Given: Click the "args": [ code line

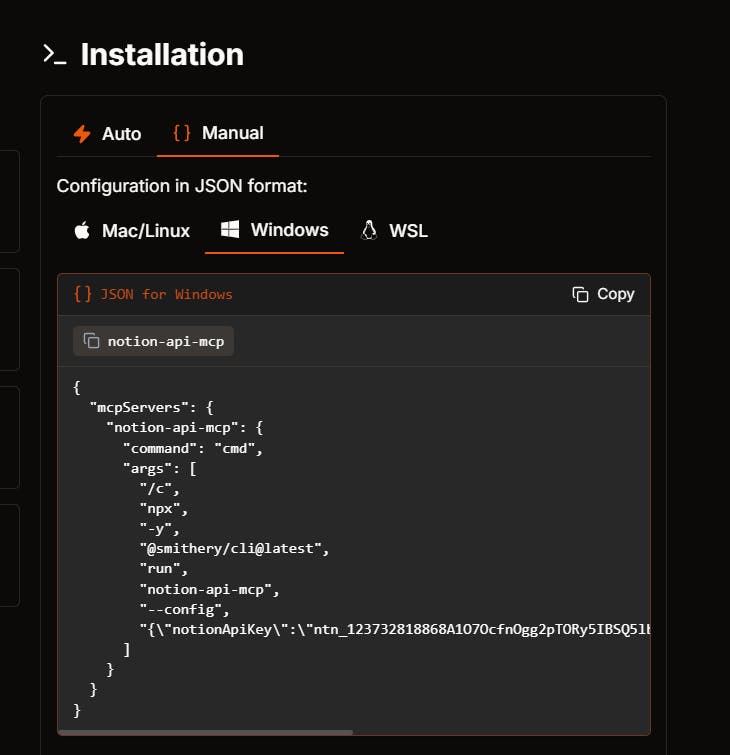Looking at the screenshot, I should pos(159,469).
